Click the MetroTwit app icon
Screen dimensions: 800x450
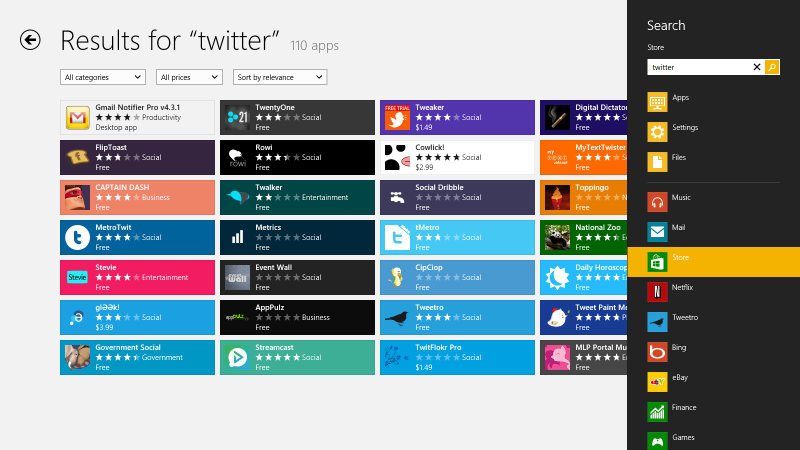click(78, 237)
